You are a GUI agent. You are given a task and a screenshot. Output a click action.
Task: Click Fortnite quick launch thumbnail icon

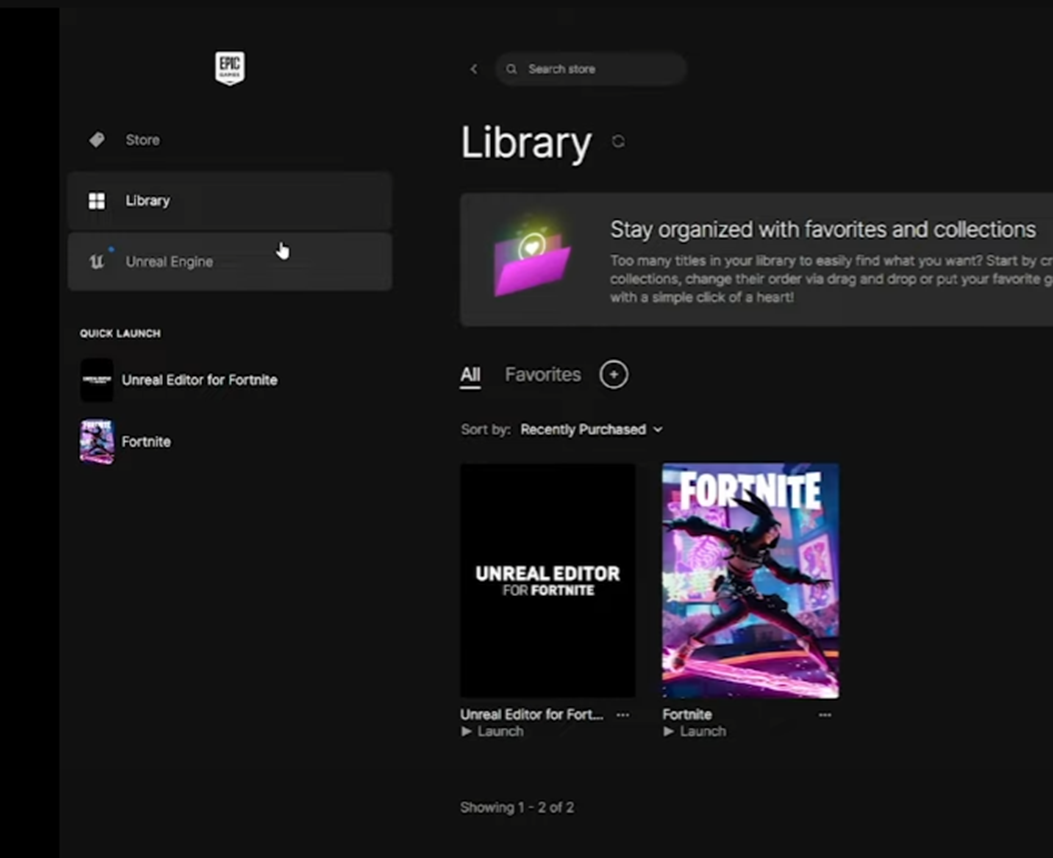pos(97,442)
